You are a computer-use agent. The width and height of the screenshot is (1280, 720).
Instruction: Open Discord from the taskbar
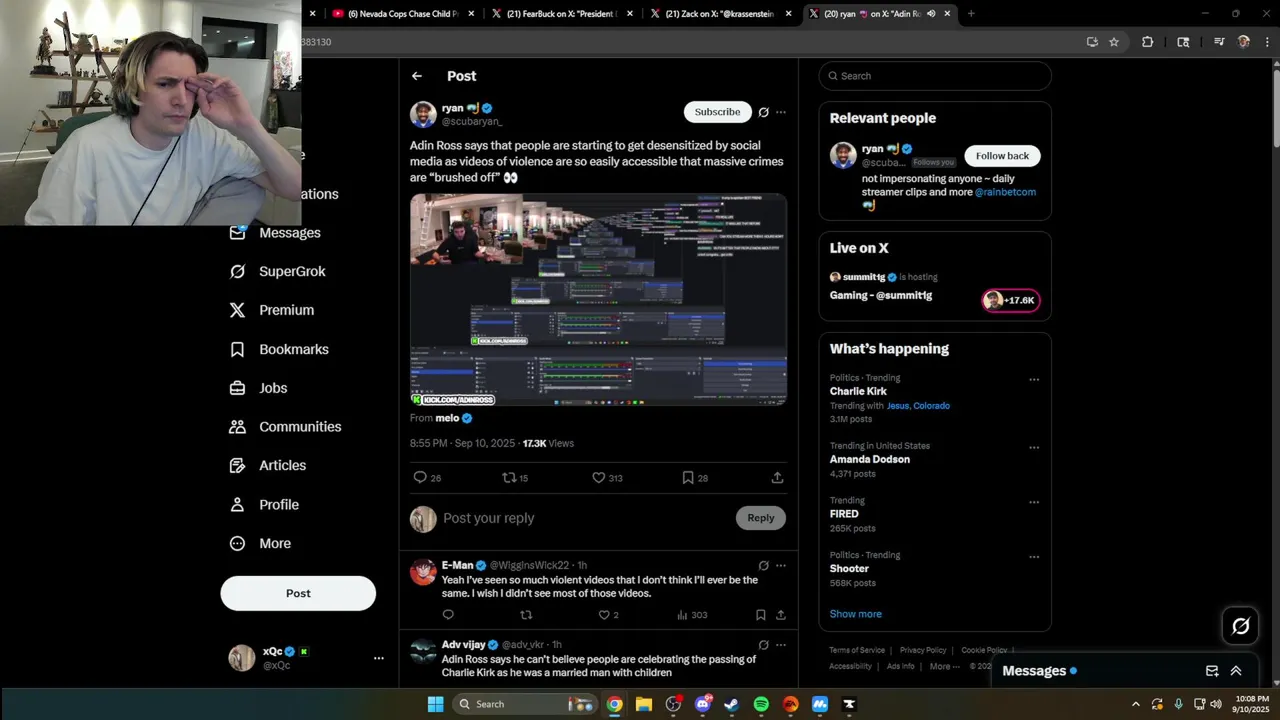click(x=703, y=704)
